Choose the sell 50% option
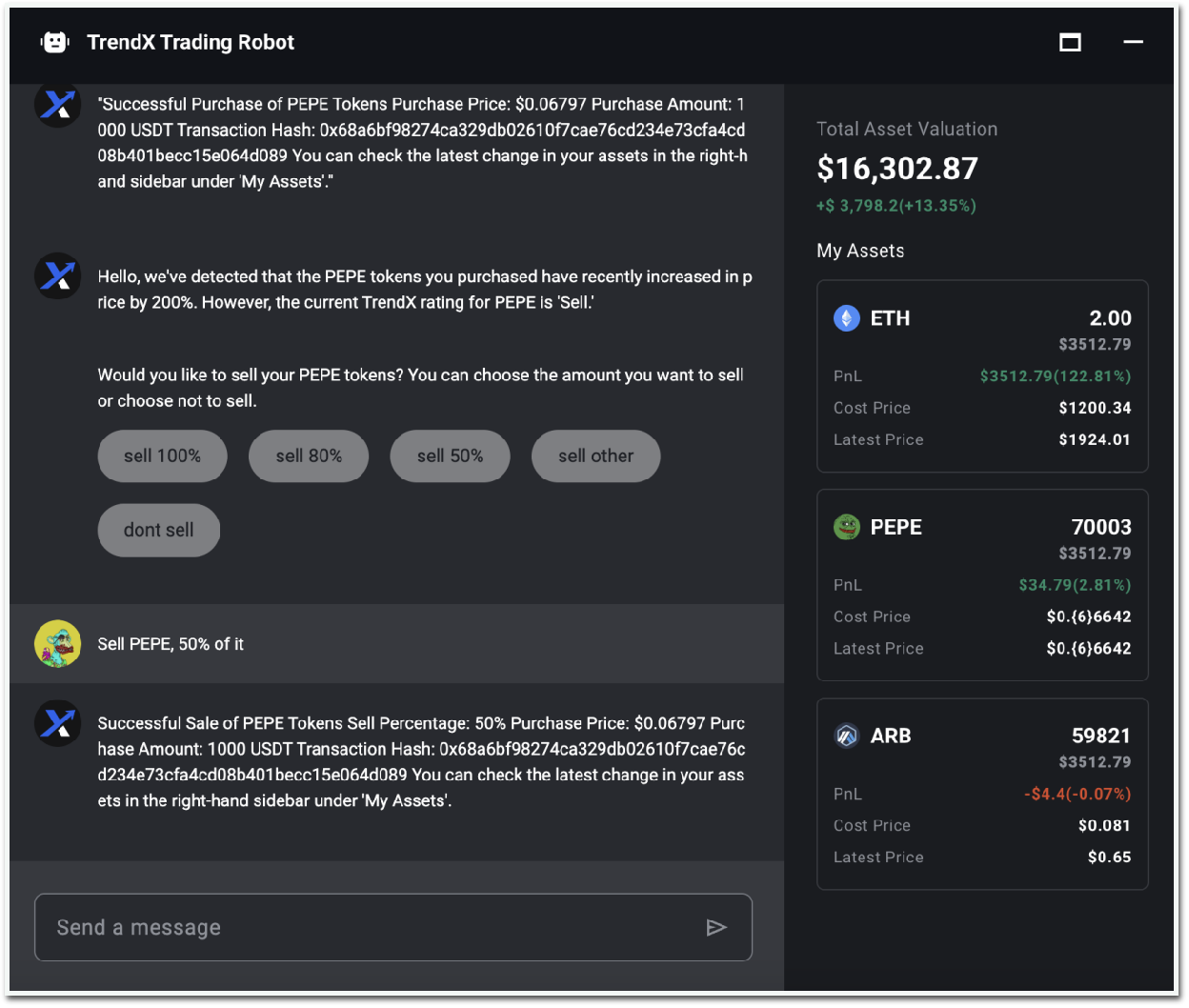 pos(450,456)
